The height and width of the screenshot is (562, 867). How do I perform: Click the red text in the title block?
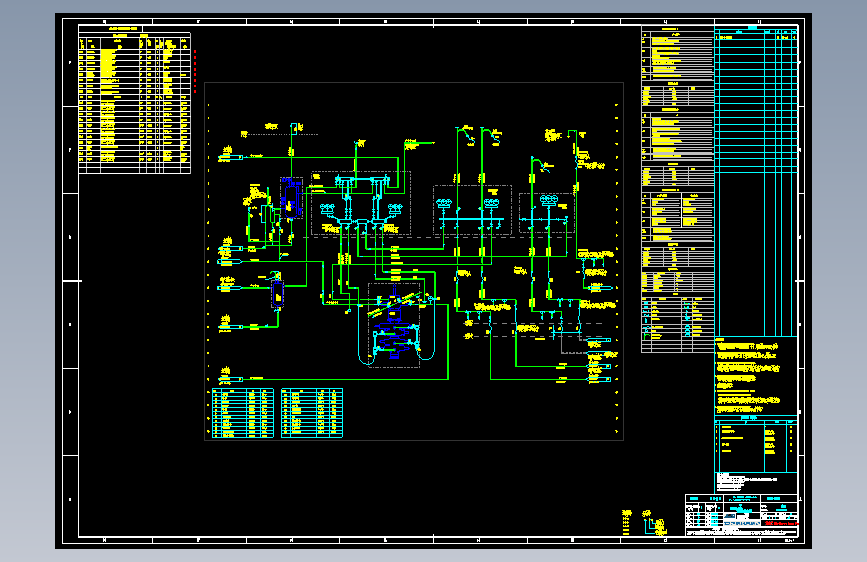[781, 523]
